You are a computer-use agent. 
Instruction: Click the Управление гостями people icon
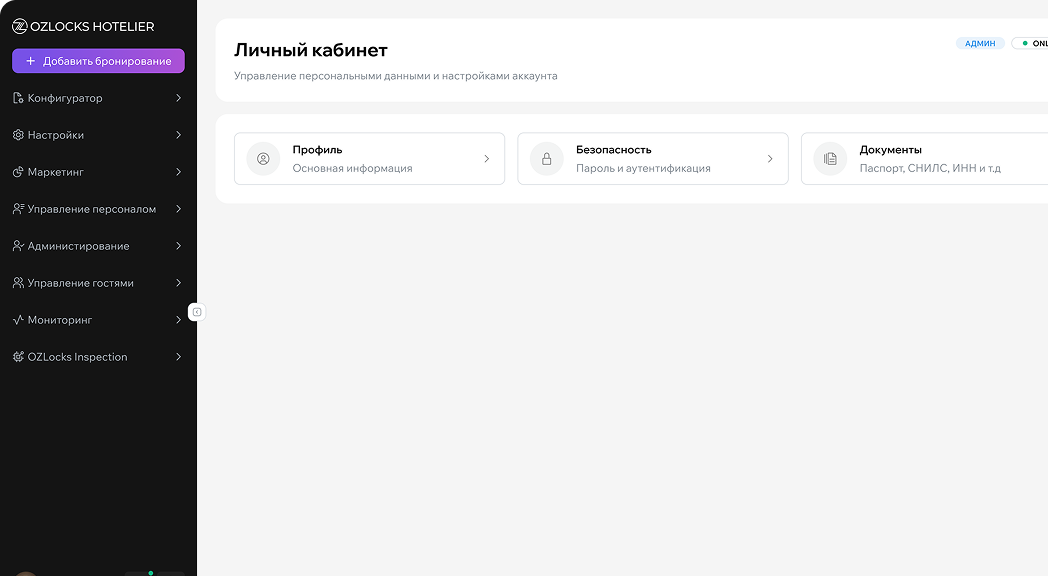pyautogui.click(x=18, y=283)
